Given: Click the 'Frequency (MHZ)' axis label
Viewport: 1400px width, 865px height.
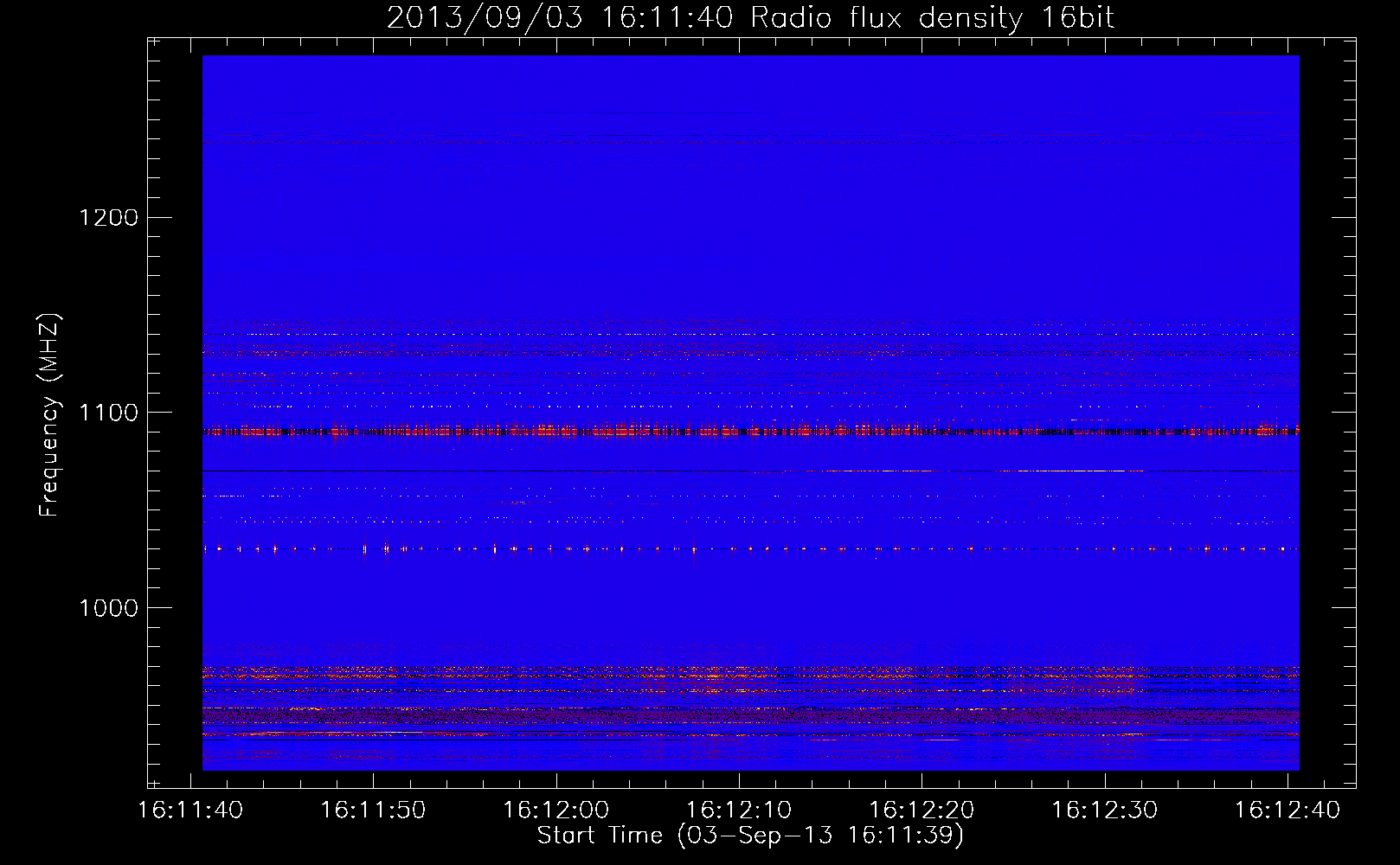Looking at the screenshot, I should tap(50, 414).
